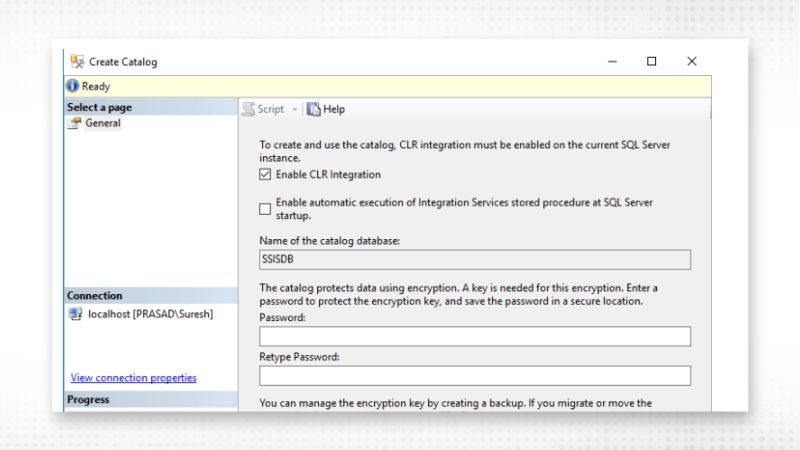
Task: Click the 'Password:' label
Action: [282, 317]
